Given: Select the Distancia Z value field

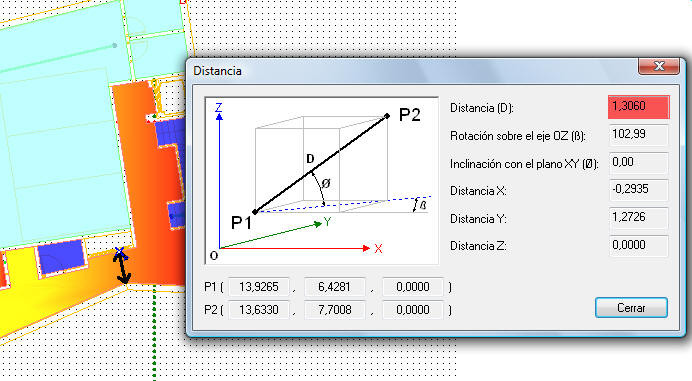Looking at the screenshot, I should [x=639, y=246].
